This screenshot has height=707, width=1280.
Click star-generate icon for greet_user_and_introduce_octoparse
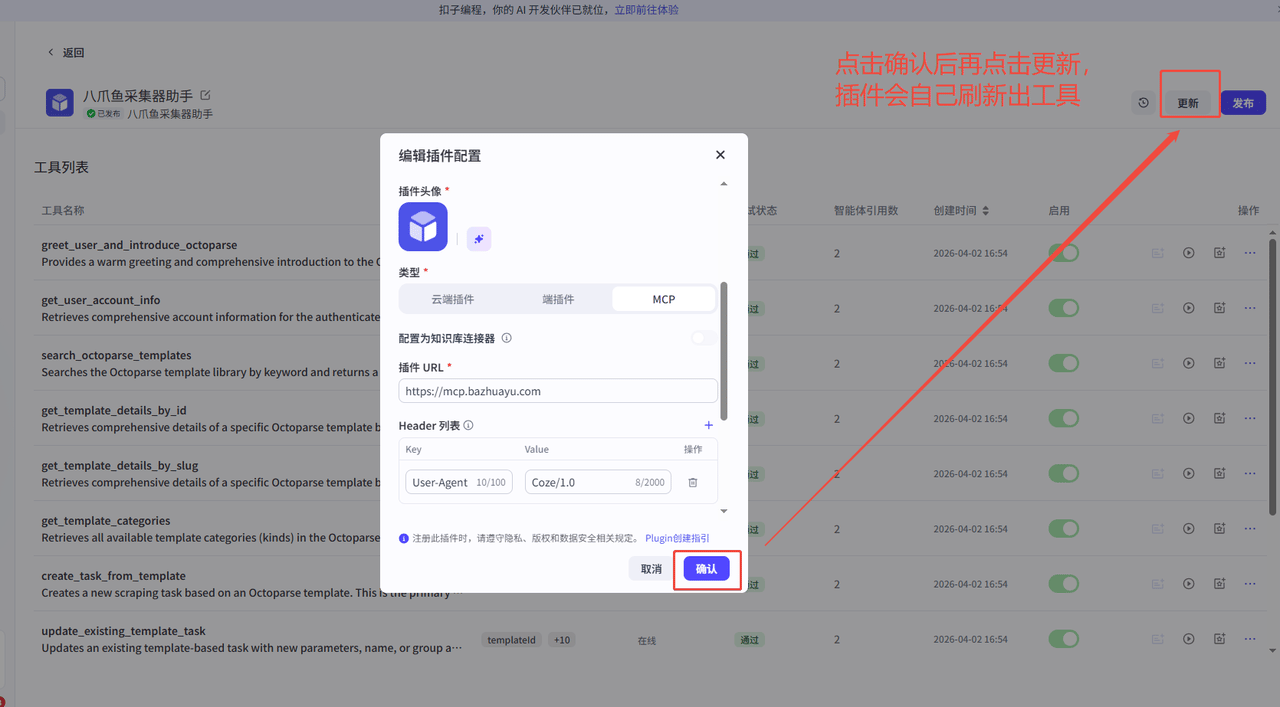pos(1219,253)
